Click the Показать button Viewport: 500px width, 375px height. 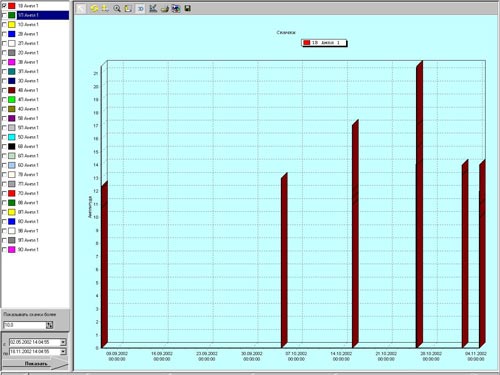point(36,363)
